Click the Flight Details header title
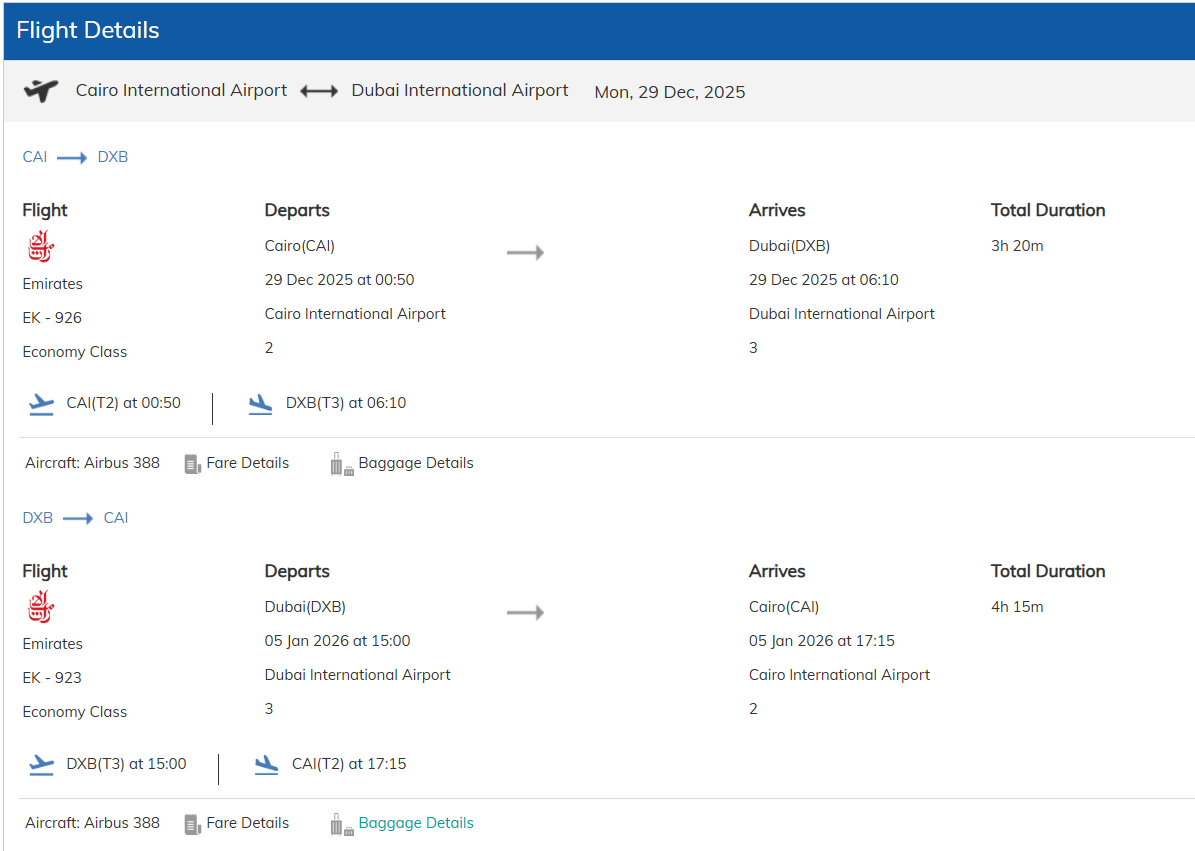The image size is (1195, 851). (88, 30)
